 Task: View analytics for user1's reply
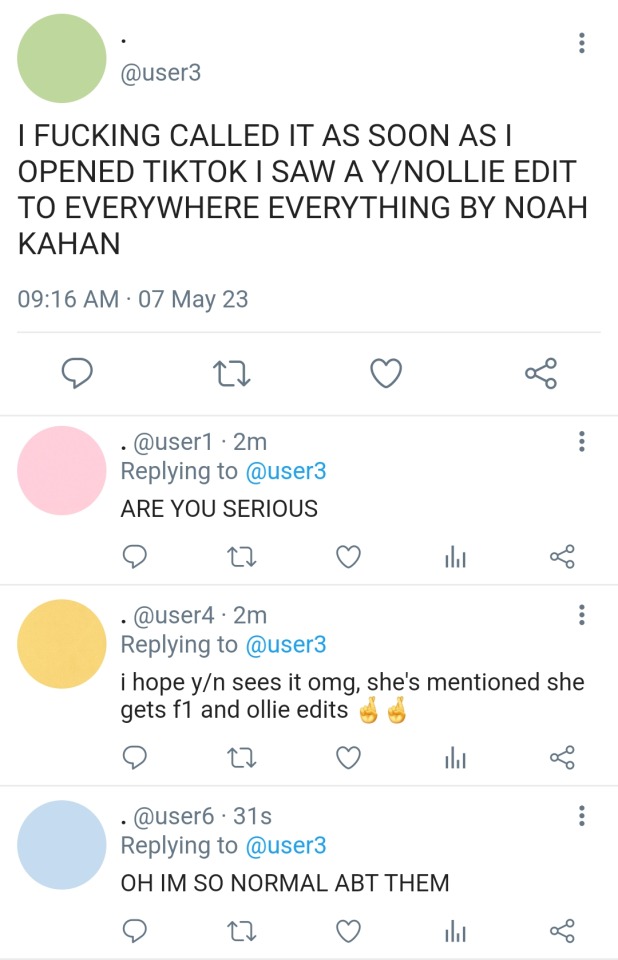tap(456, 557)
